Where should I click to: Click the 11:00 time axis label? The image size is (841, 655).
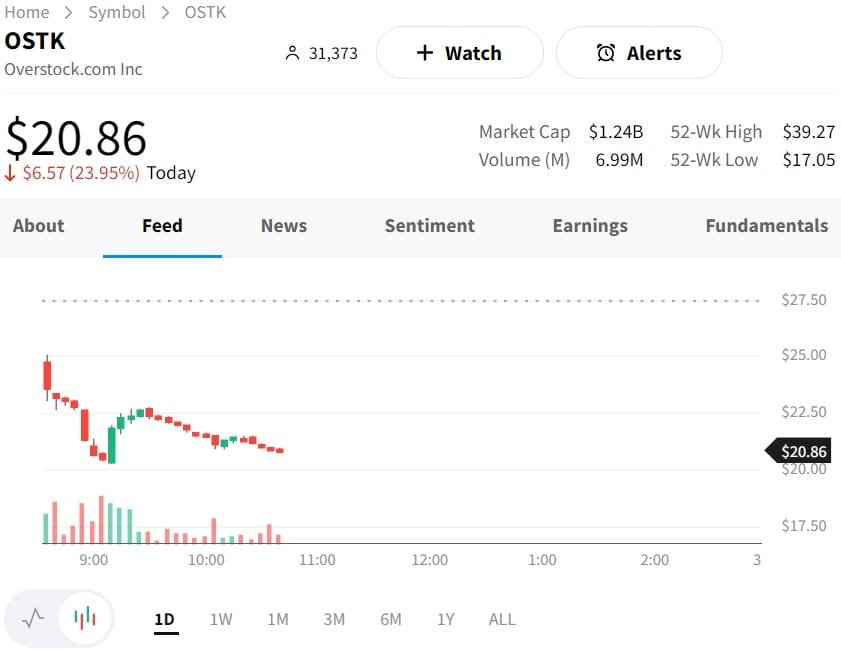[318, 560]
